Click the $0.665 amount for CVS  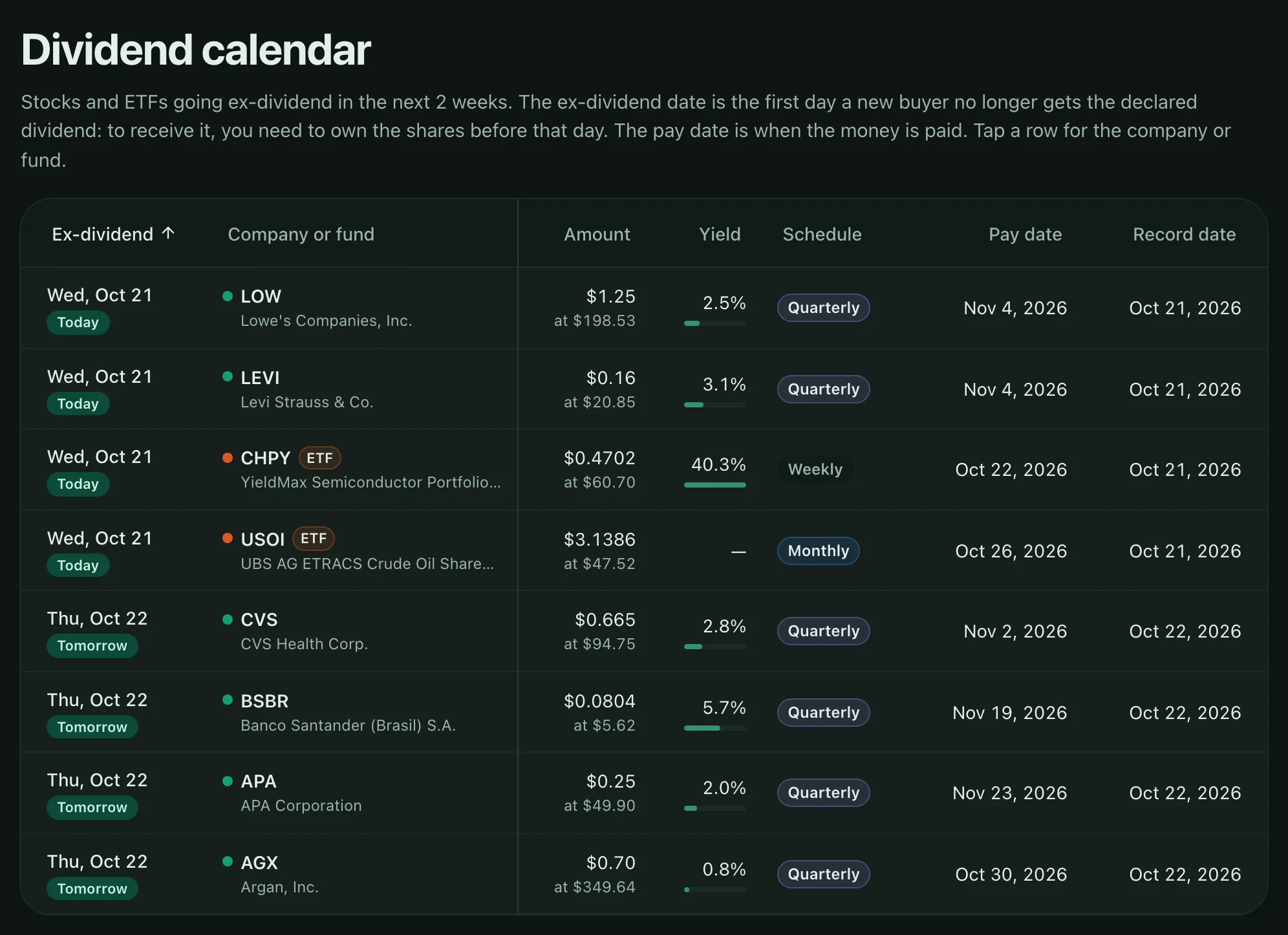605,619
